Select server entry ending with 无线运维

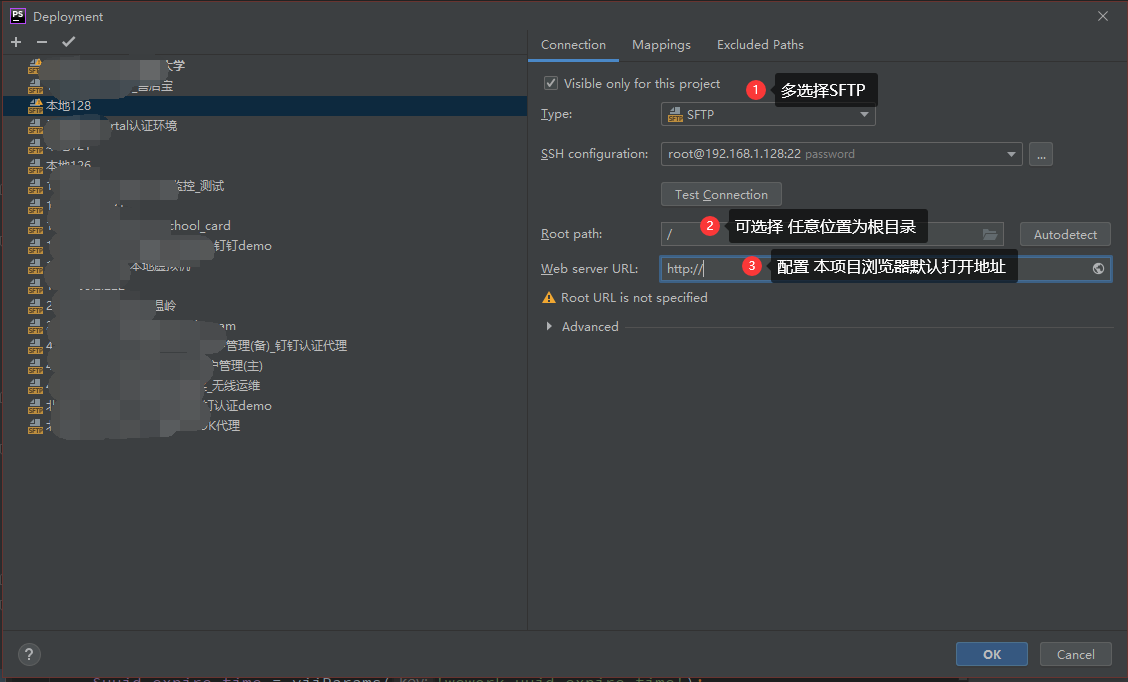point(265,386)
